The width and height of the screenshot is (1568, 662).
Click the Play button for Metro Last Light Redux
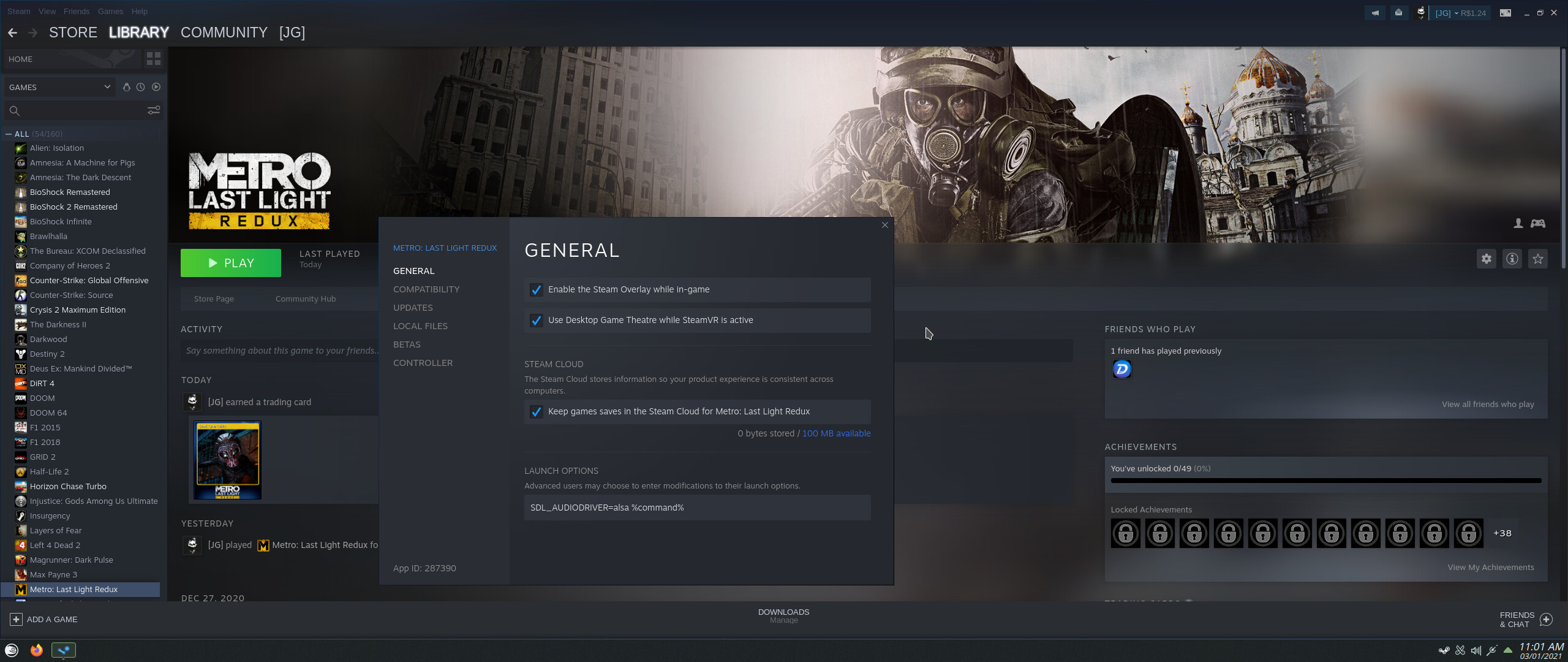coord(230,262)
